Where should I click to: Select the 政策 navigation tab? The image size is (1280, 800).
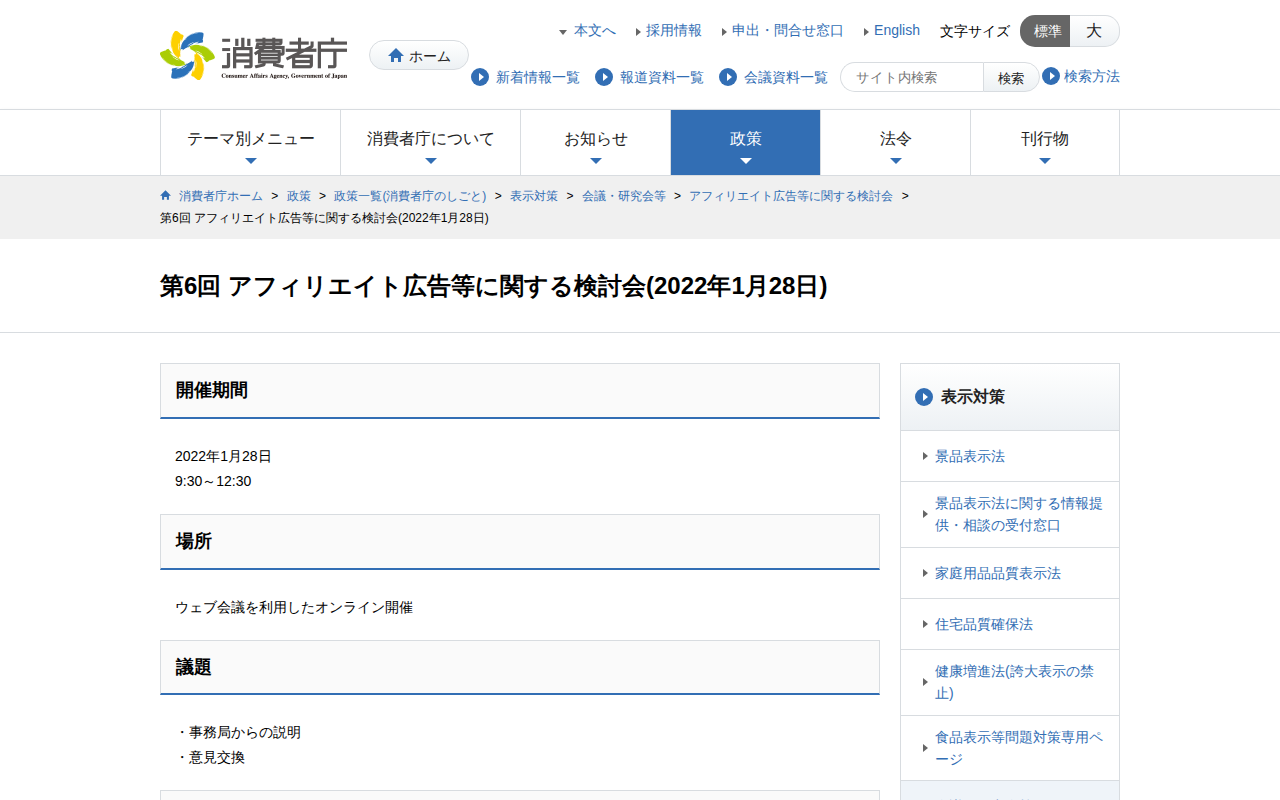click(x=745, y=142)
